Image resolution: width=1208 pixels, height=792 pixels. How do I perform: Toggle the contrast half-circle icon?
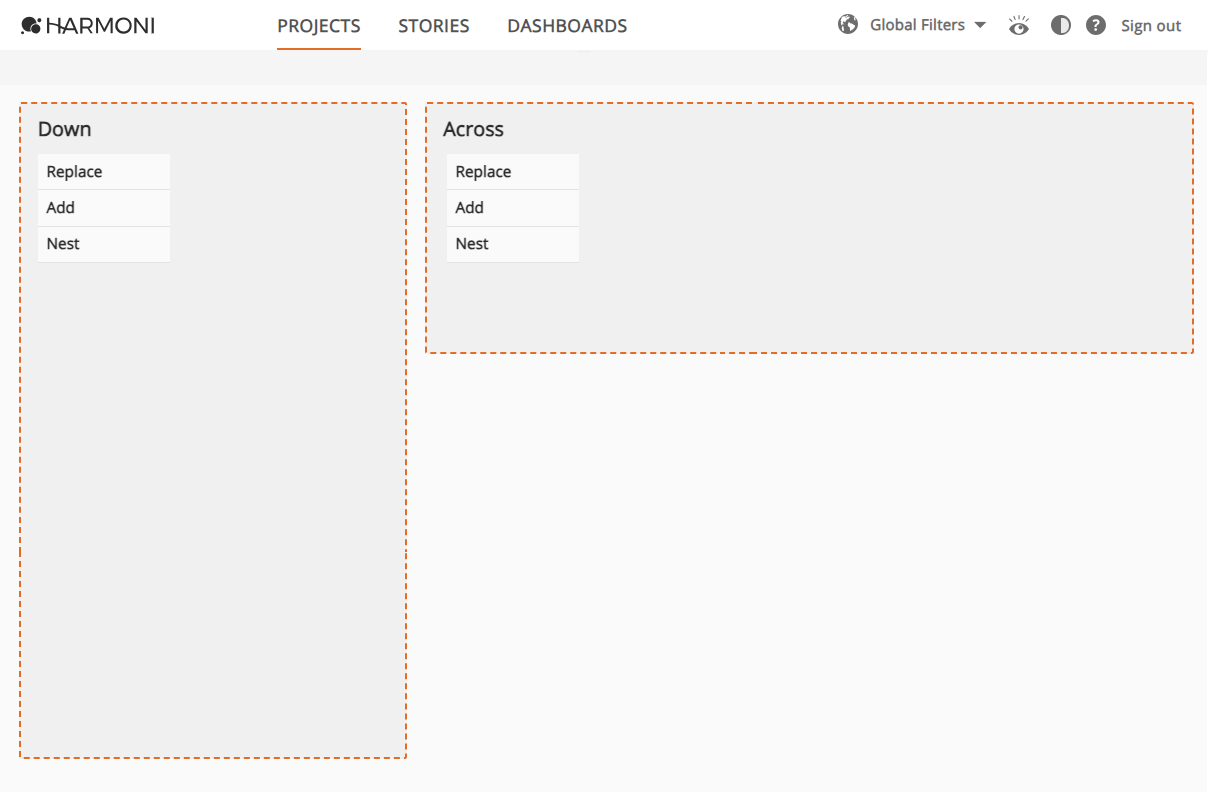(x=1061, y=25)
